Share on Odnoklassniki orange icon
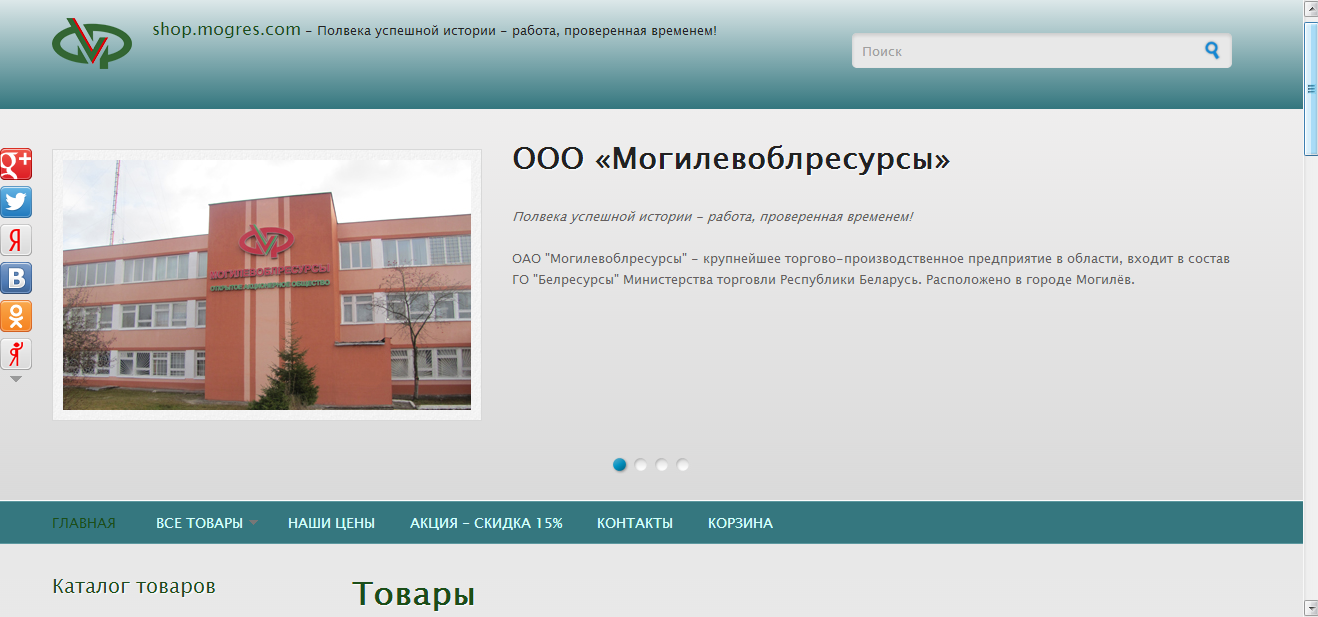Image resolution: width=1318 pixels, height=617 pixels. click(x=16, y=316)
